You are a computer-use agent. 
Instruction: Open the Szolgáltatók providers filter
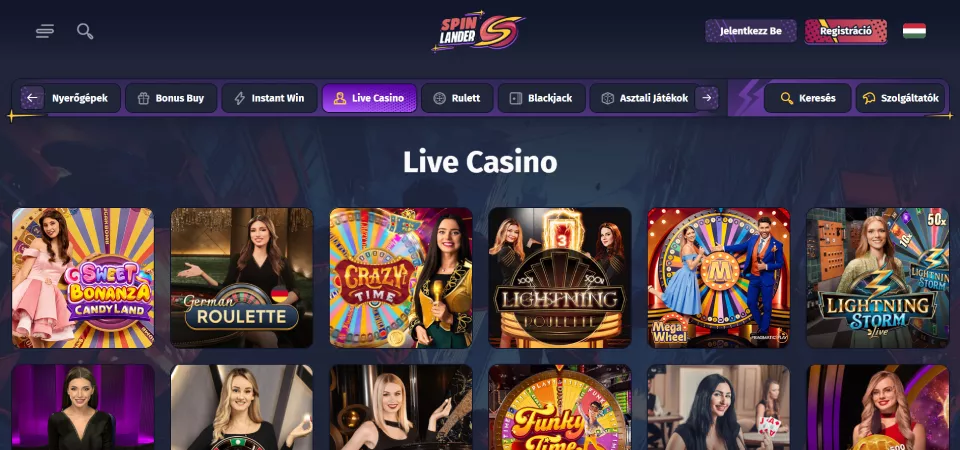click(x=900, y=98)
